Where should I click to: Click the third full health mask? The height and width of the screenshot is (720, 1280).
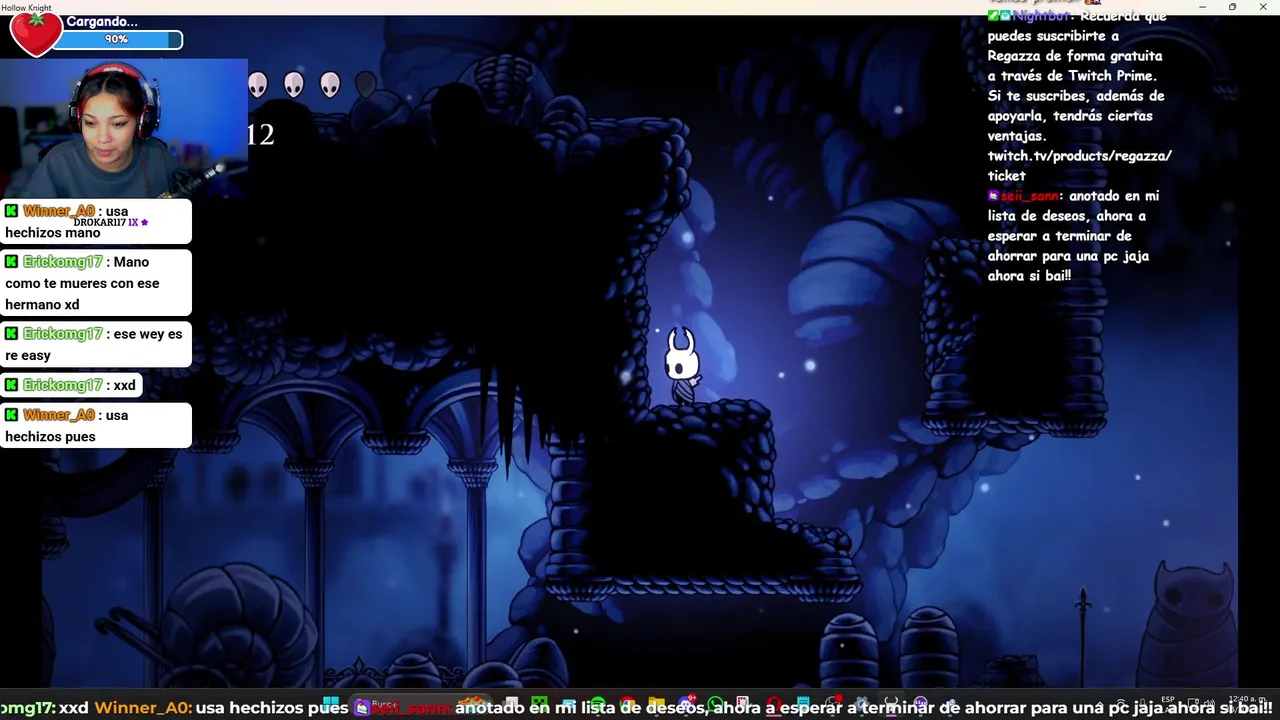coord(330,85)
